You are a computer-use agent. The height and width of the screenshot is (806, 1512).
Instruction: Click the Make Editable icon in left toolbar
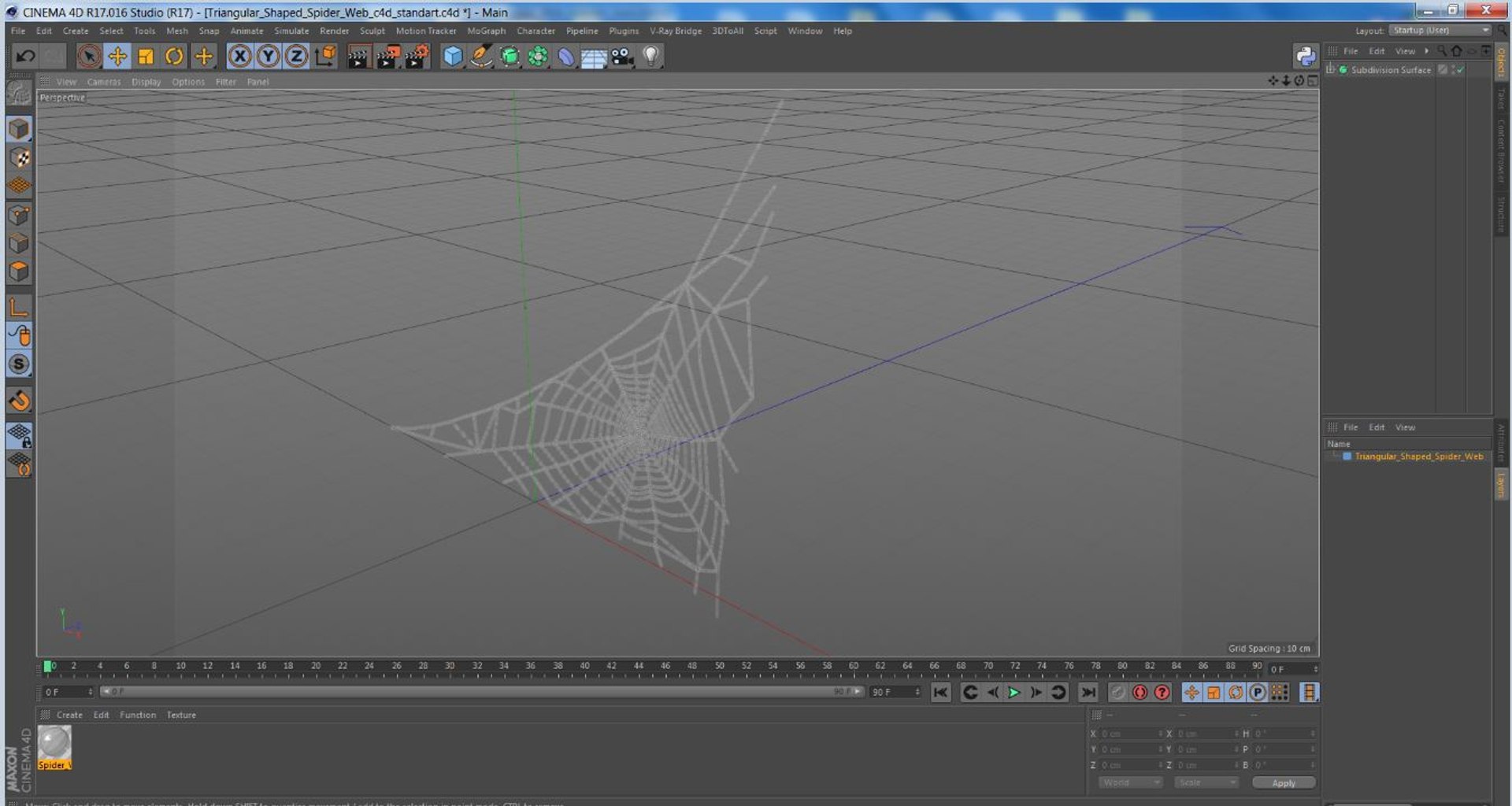[x=19, y=93]
